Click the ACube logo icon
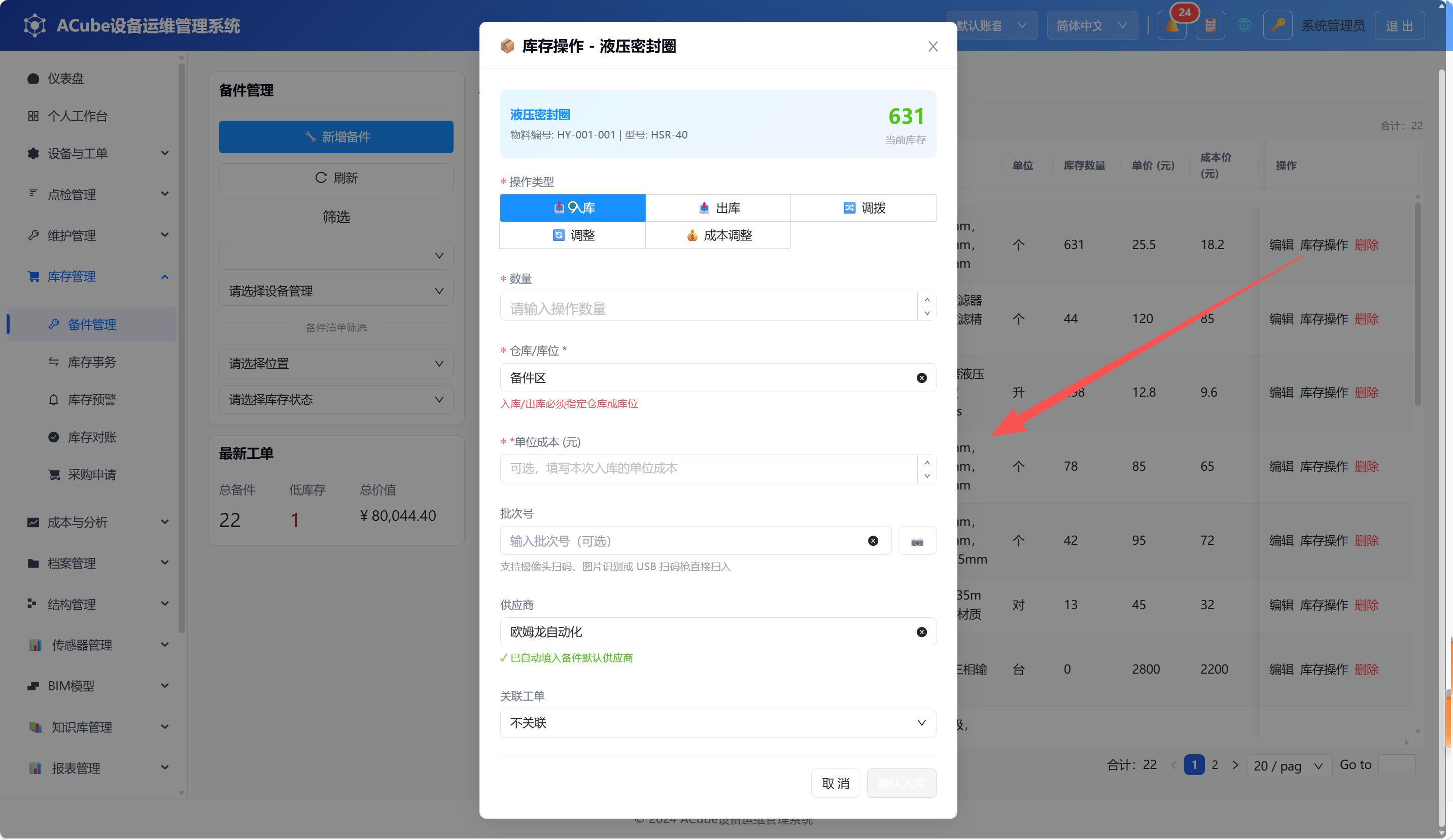The height and width of the screenshot is (840, 1453). 34,26
